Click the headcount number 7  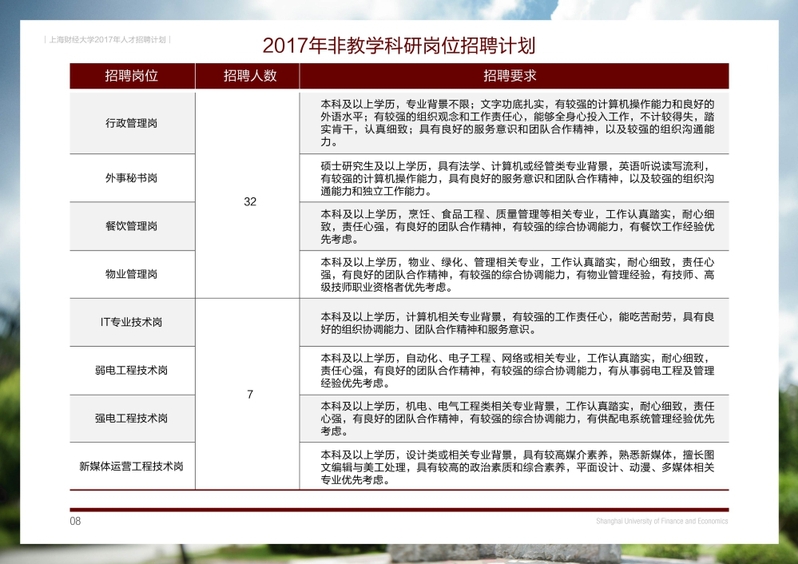250,395
